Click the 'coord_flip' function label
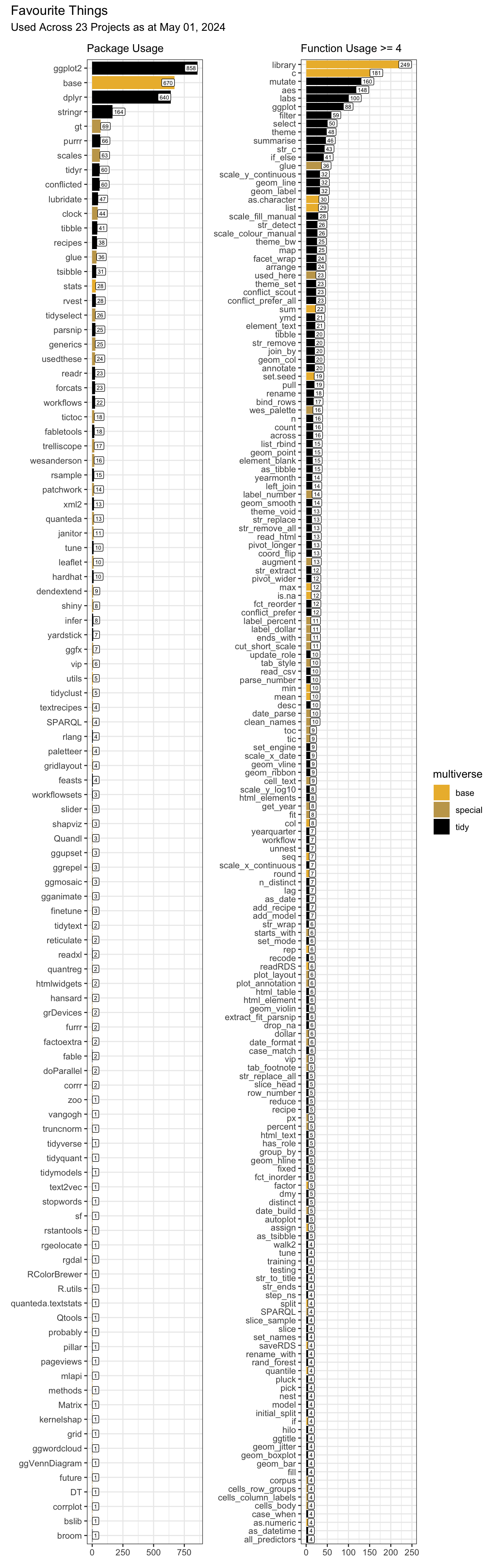This screenshot has width=499, height=1568. tap(277, 553)
